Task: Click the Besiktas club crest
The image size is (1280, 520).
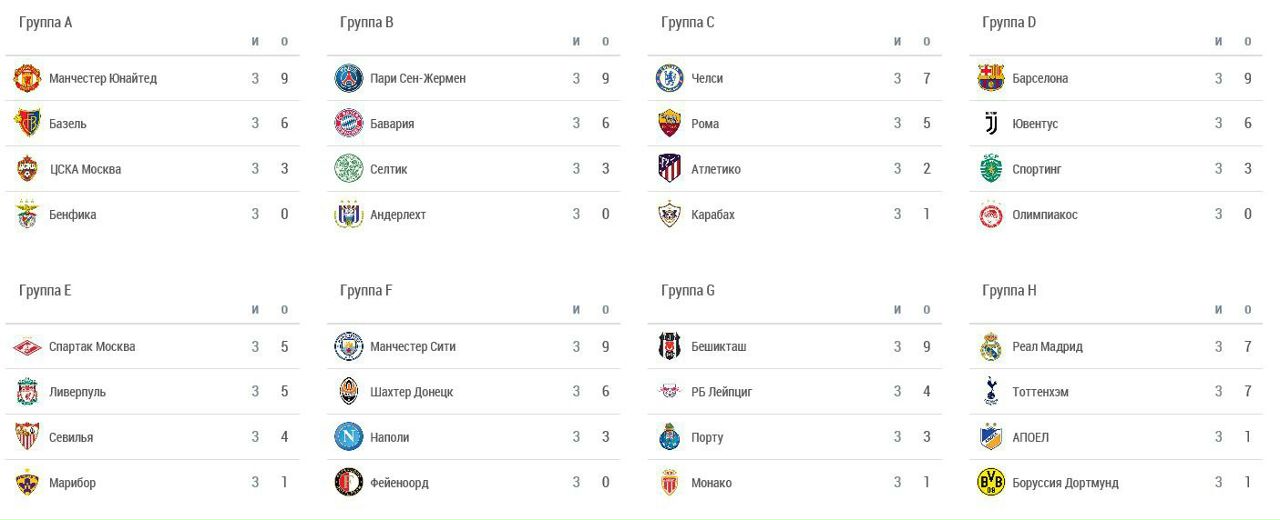Action: click(x=669, y=347)
